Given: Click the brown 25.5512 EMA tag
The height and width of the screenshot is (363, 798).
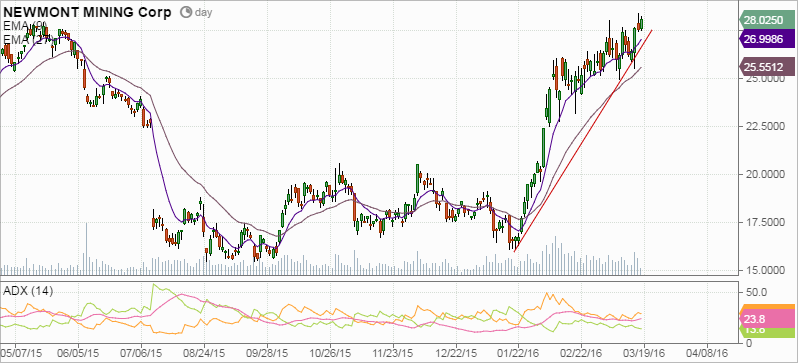Looking at the screenshot, I should (x=766, y=67).
